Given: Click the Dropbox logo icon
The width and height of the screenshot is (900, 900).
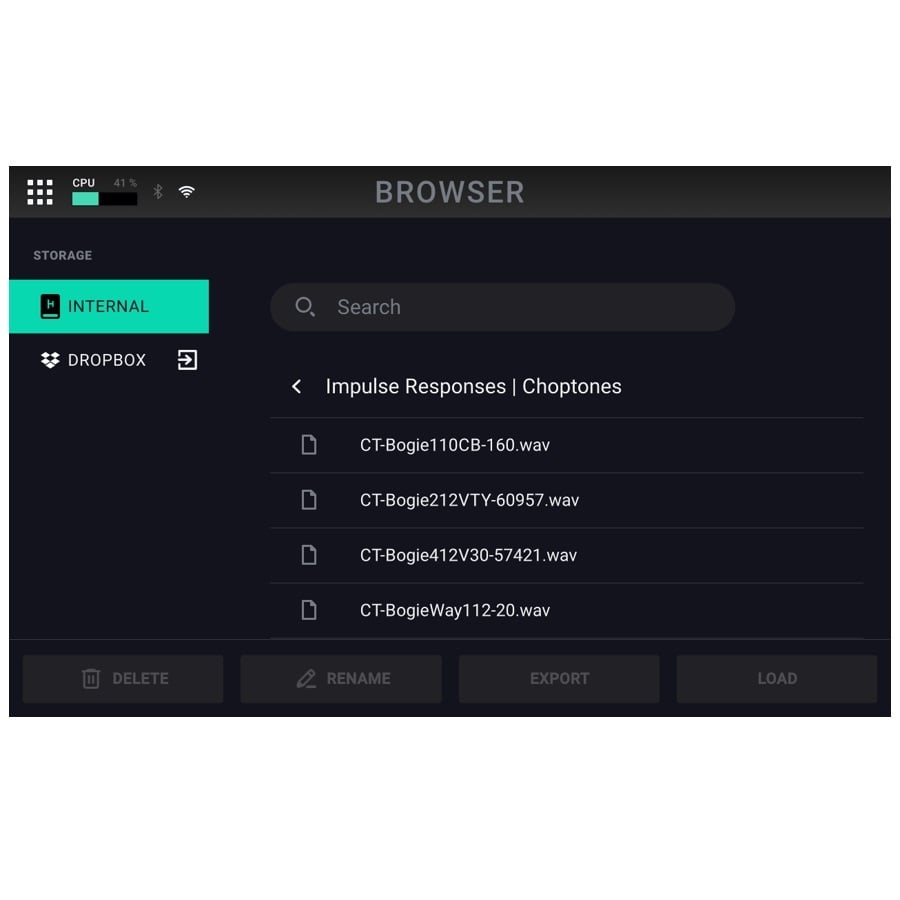Looking at the screenshot, I should (x=50, y=360).
